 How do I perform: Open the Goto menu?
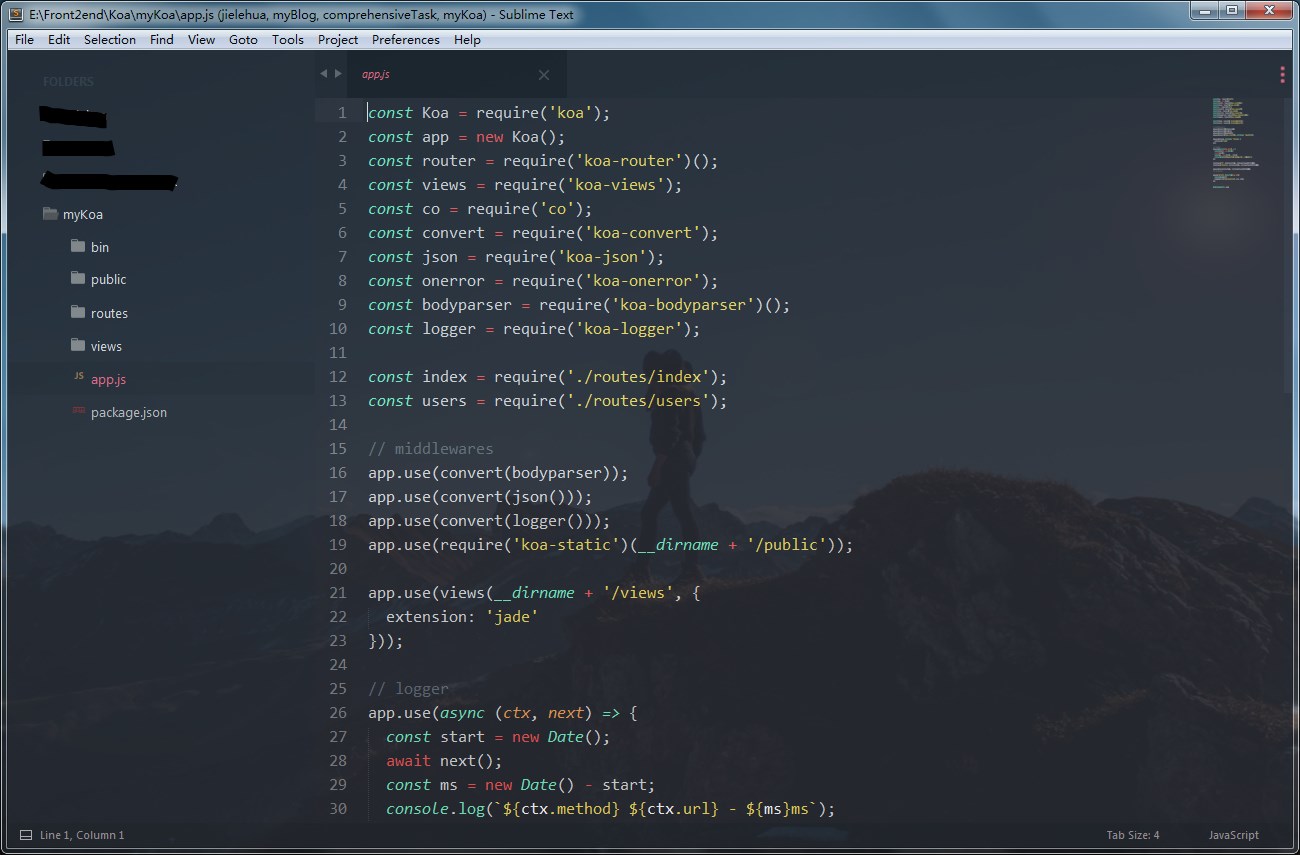(x=243, y=40)
